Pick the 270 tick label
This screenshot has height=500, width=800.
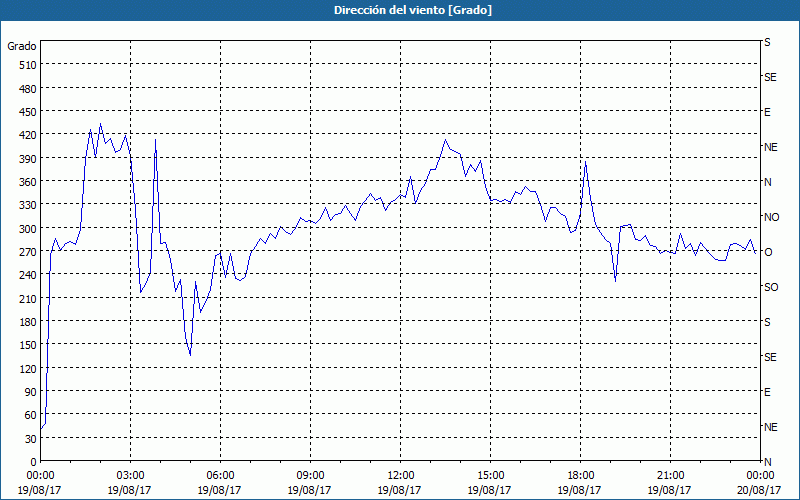tap(28, 252)
